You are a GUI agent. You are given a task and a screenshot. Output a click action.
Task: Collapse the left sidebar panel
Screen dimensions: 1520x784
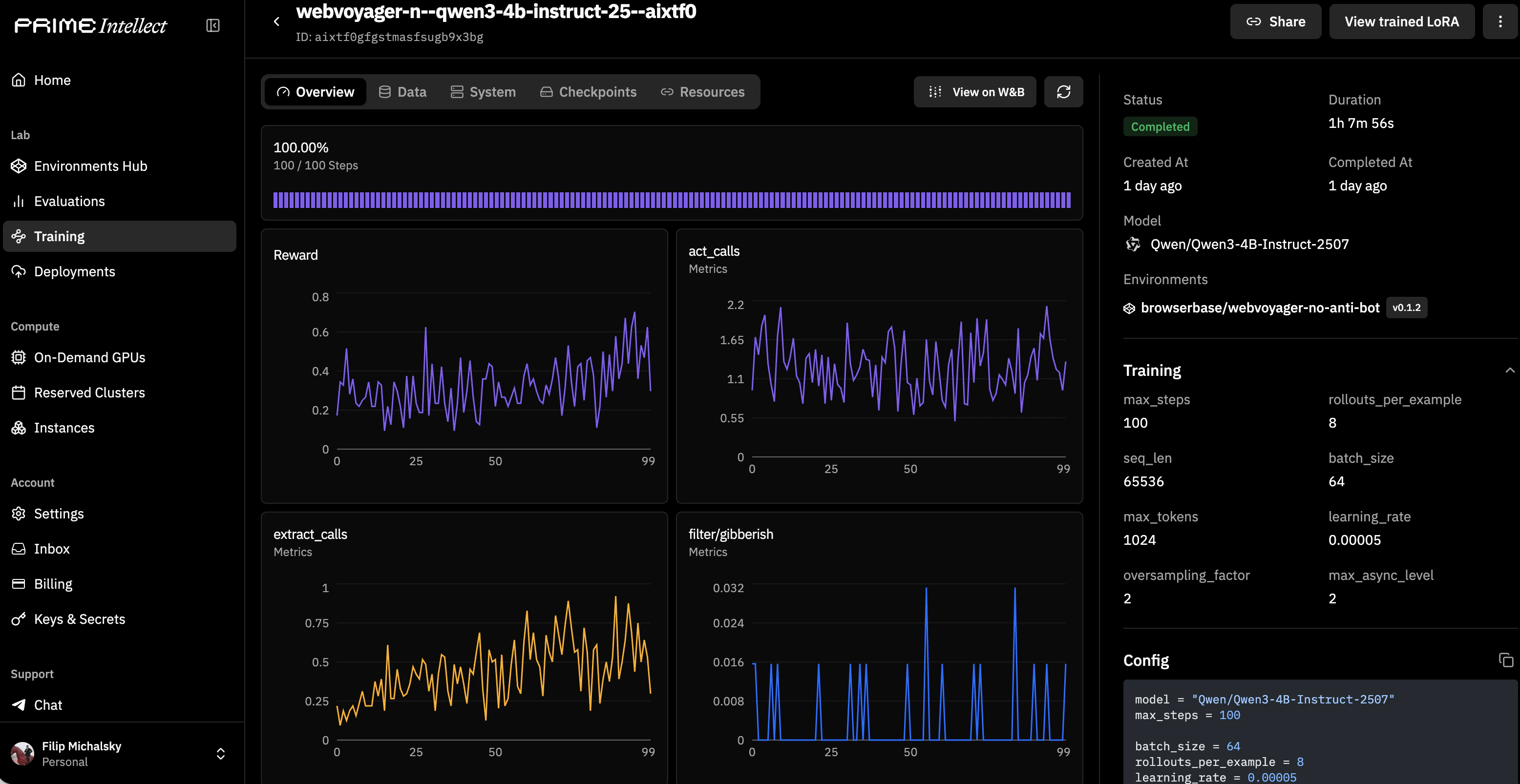click(x=212, y=25)
